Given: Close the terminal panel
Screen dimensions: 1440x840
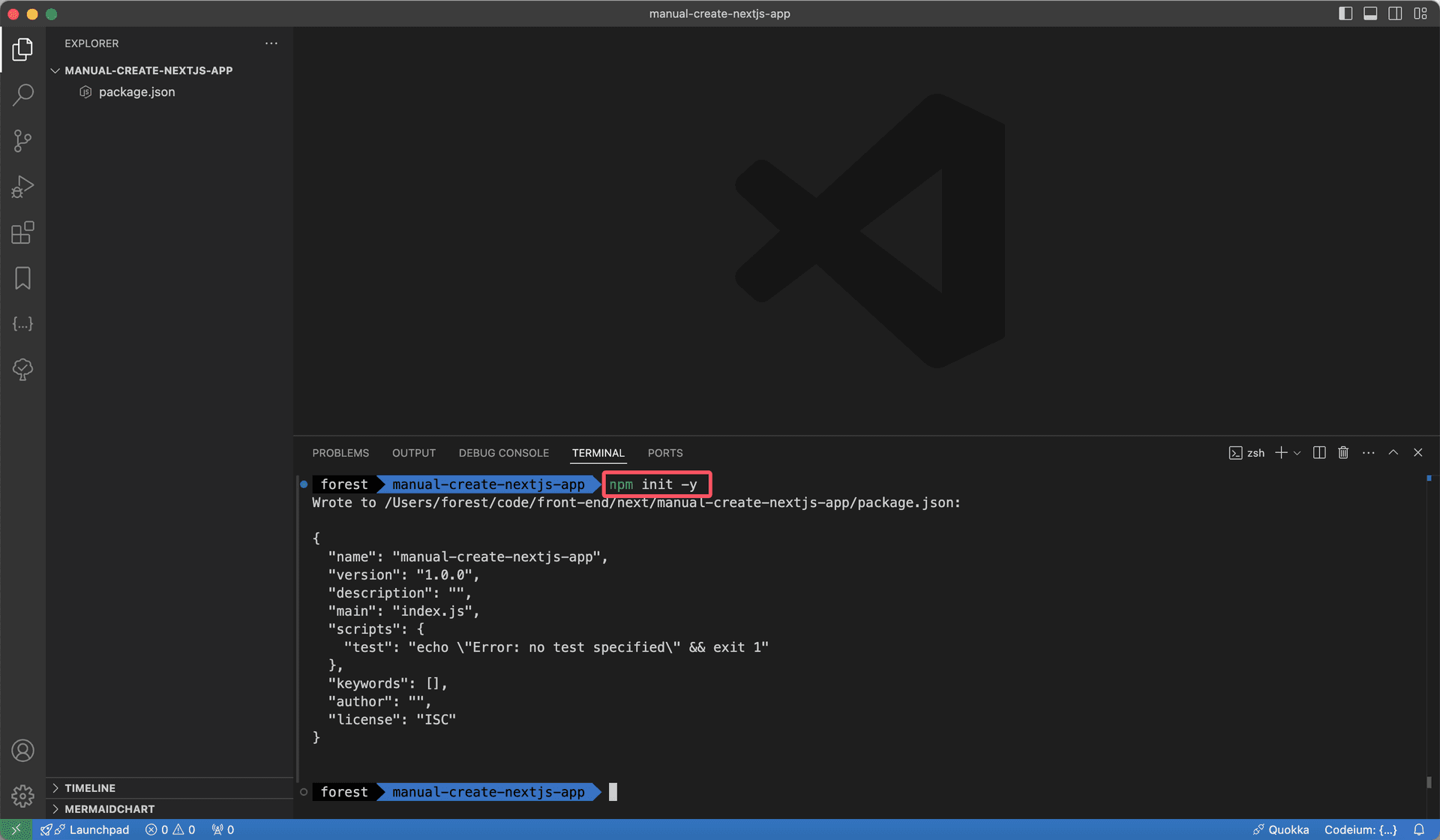Looking at the screenshot, I should coord(1418,453).
